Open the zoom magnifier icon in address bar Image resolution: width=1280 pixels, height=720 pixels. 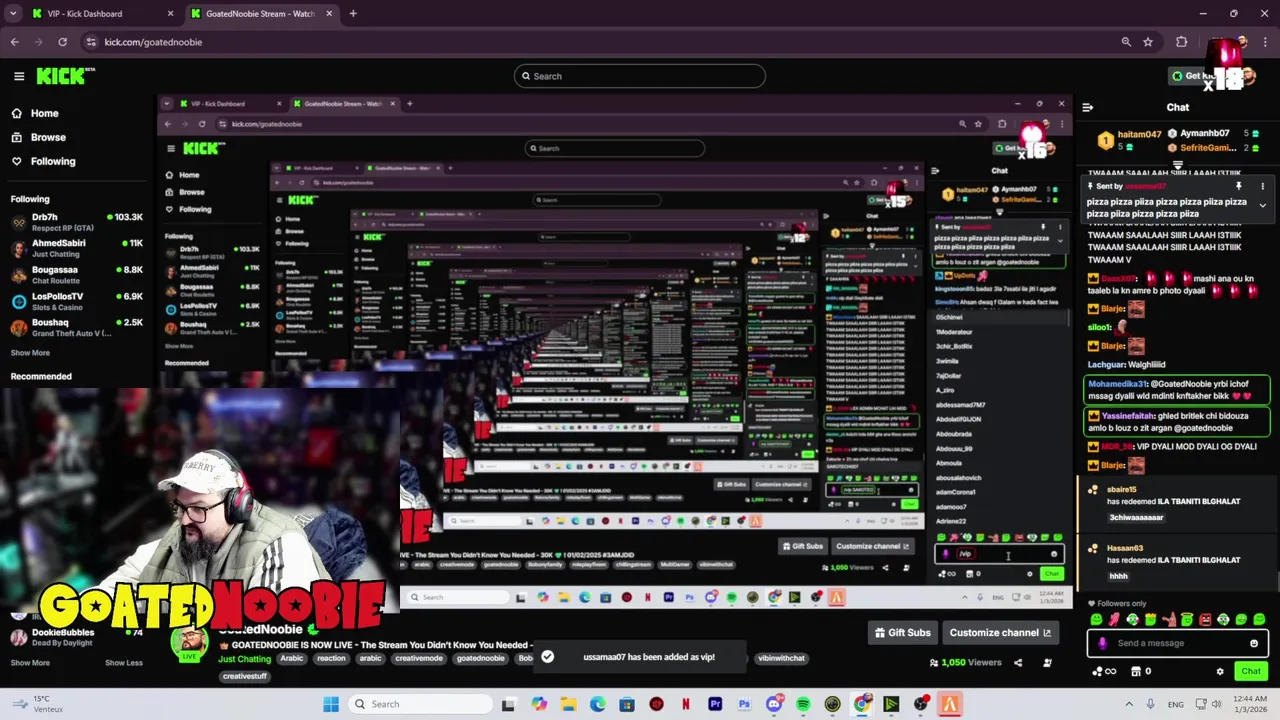tap(1126, 42)
